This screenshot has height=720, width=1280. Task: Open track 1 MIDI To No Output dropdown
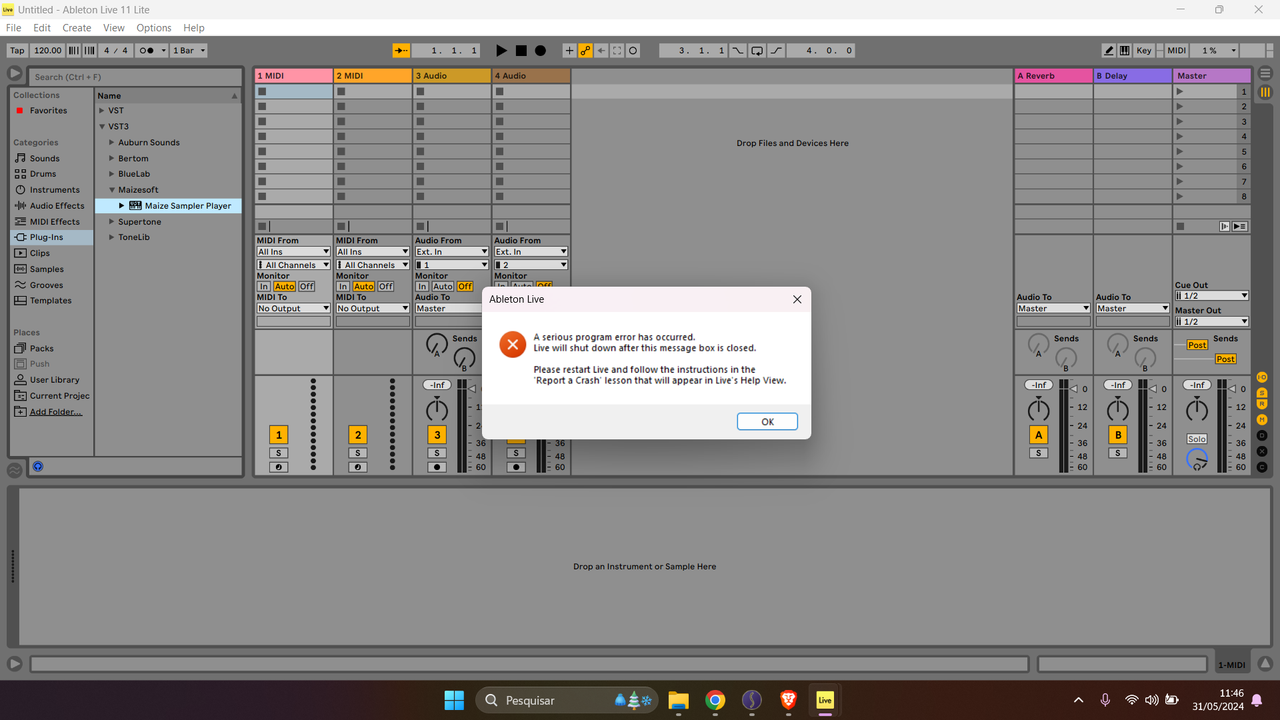click(x=293, y=308)
